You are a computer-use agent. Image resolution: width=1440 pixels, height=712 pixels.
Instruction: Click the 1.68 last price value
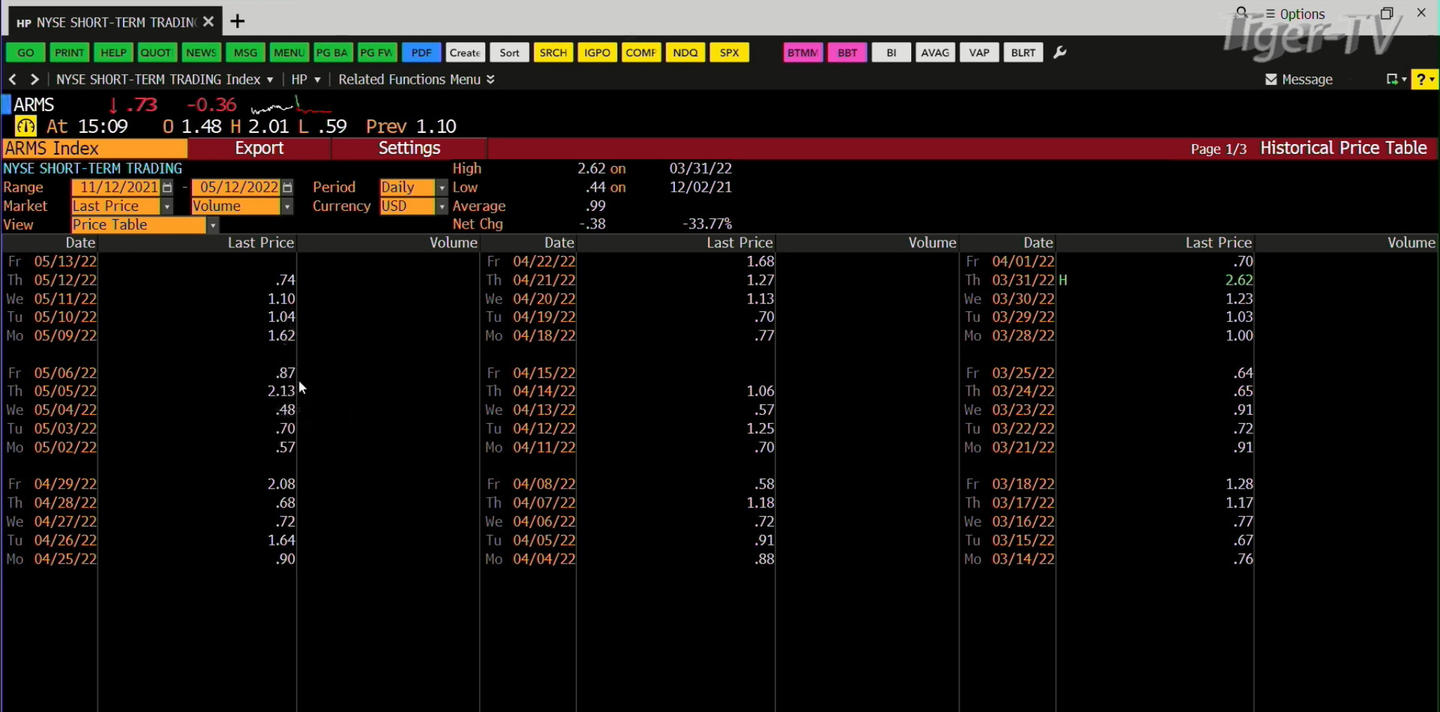tap(760, 261)
